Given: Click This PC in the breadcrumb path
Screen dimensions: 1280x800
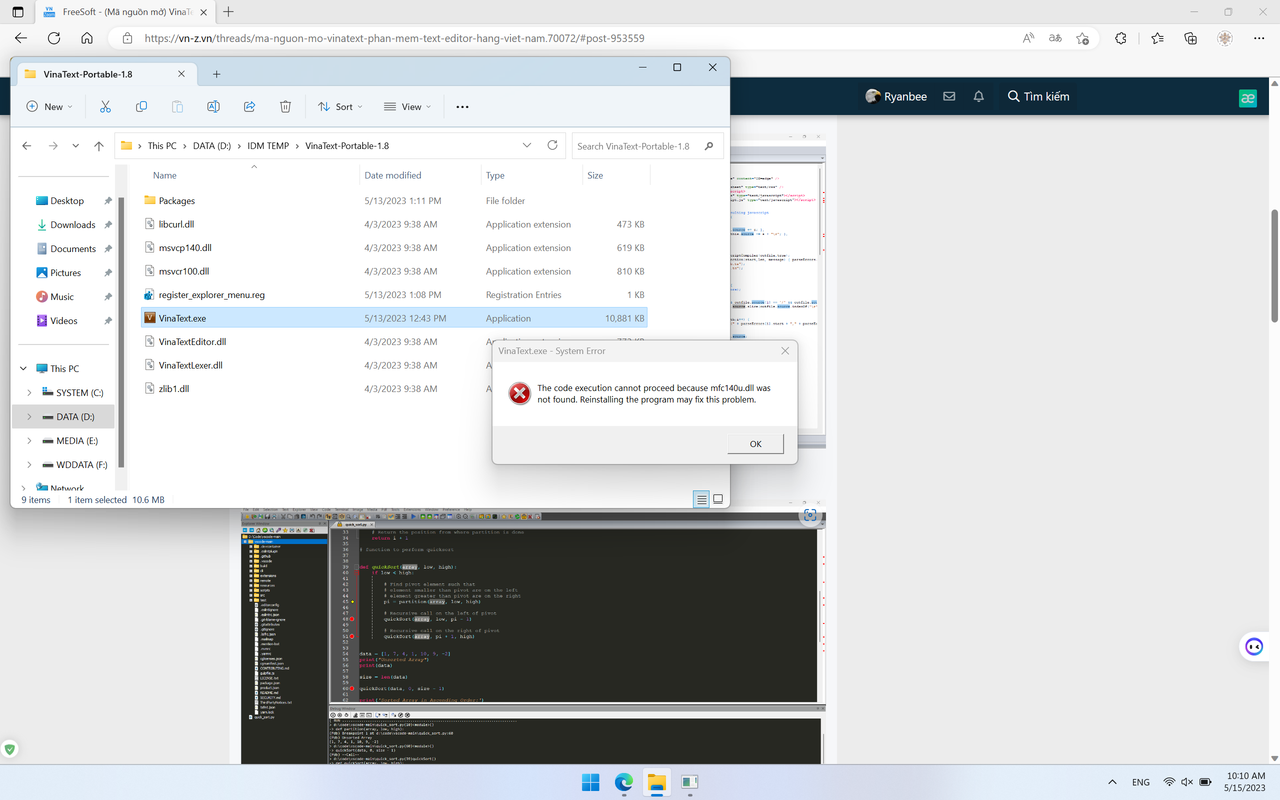Looking at the screenshot, I should (x=162, y=145).
